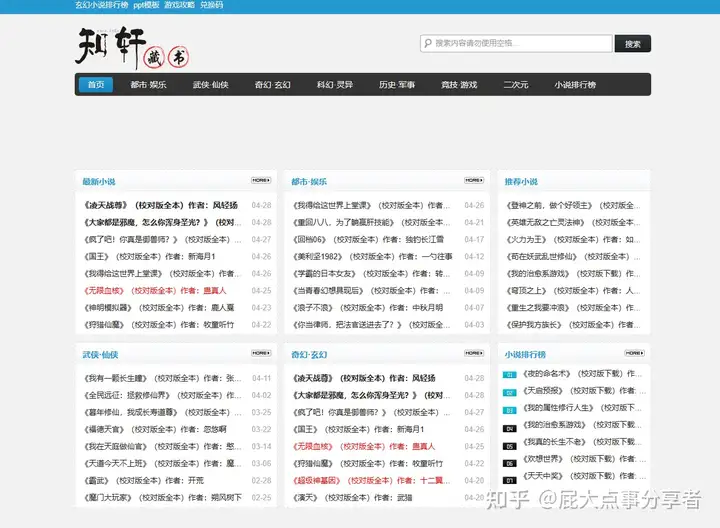Open 《你当律师,把法官送进去了?》 entry
This screenshot has height=528, width=720.
371,325
